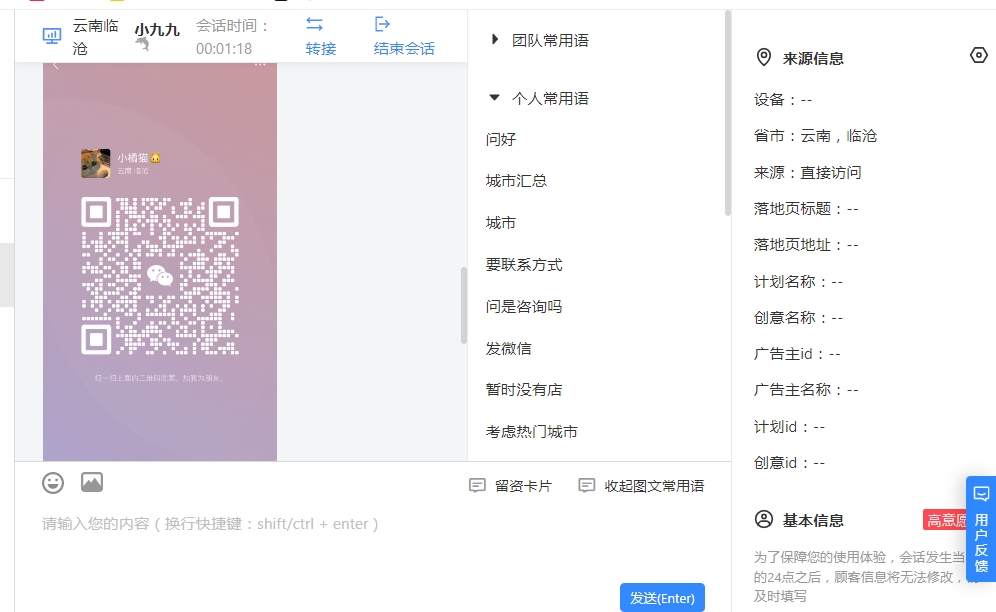Click the image upload icon
The image size is (996, 612).
(92, 482)
